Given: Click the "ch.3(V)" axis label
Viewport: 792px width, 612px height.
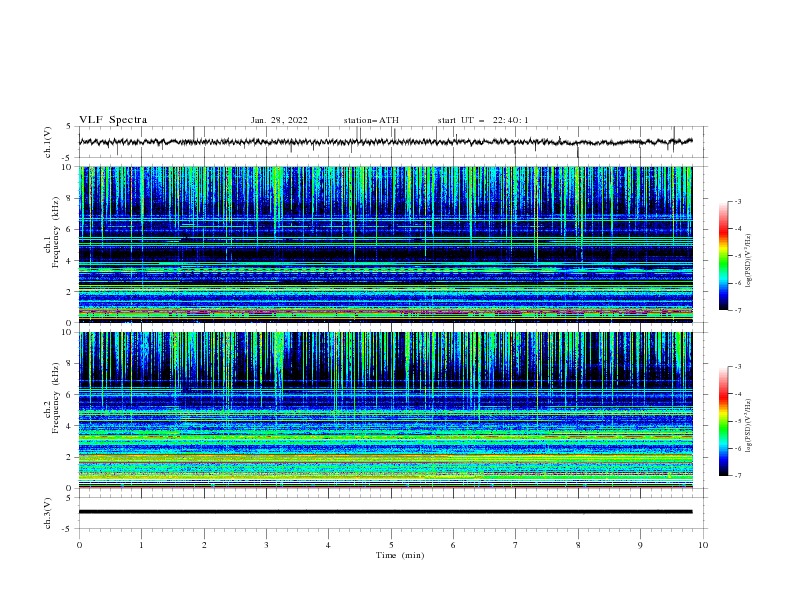Looking at the screenshot, I should point(48,513).
